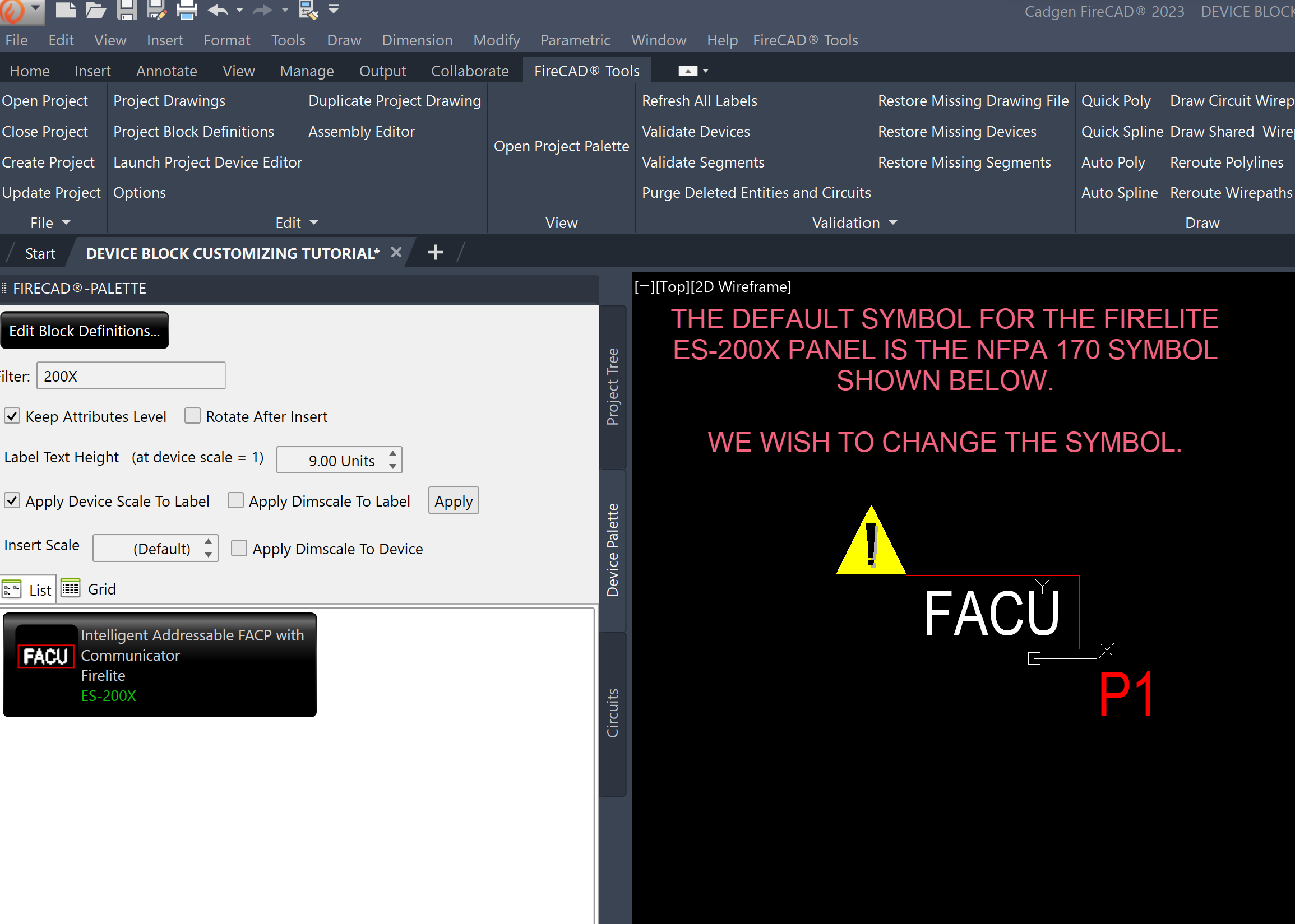1295x924 pixels.
Task: Expand the Validation panel dropdown
Action: click(x=892, y=222)
